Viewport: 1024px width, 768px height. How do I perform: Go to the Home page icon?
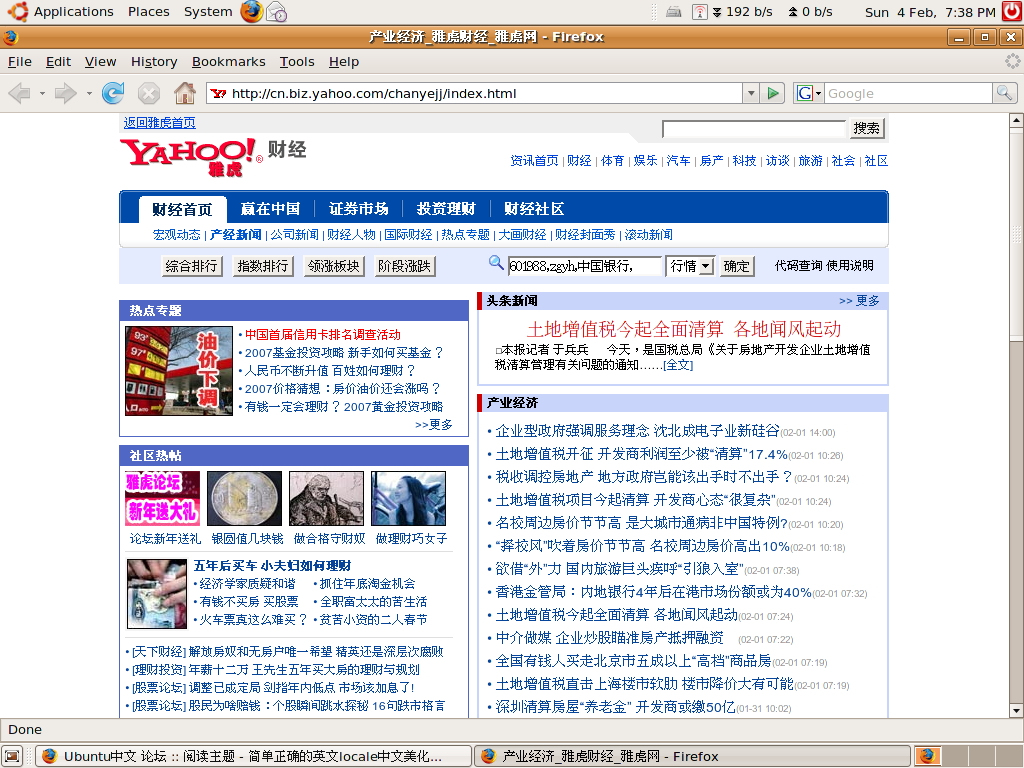click(x=185, y=93)
